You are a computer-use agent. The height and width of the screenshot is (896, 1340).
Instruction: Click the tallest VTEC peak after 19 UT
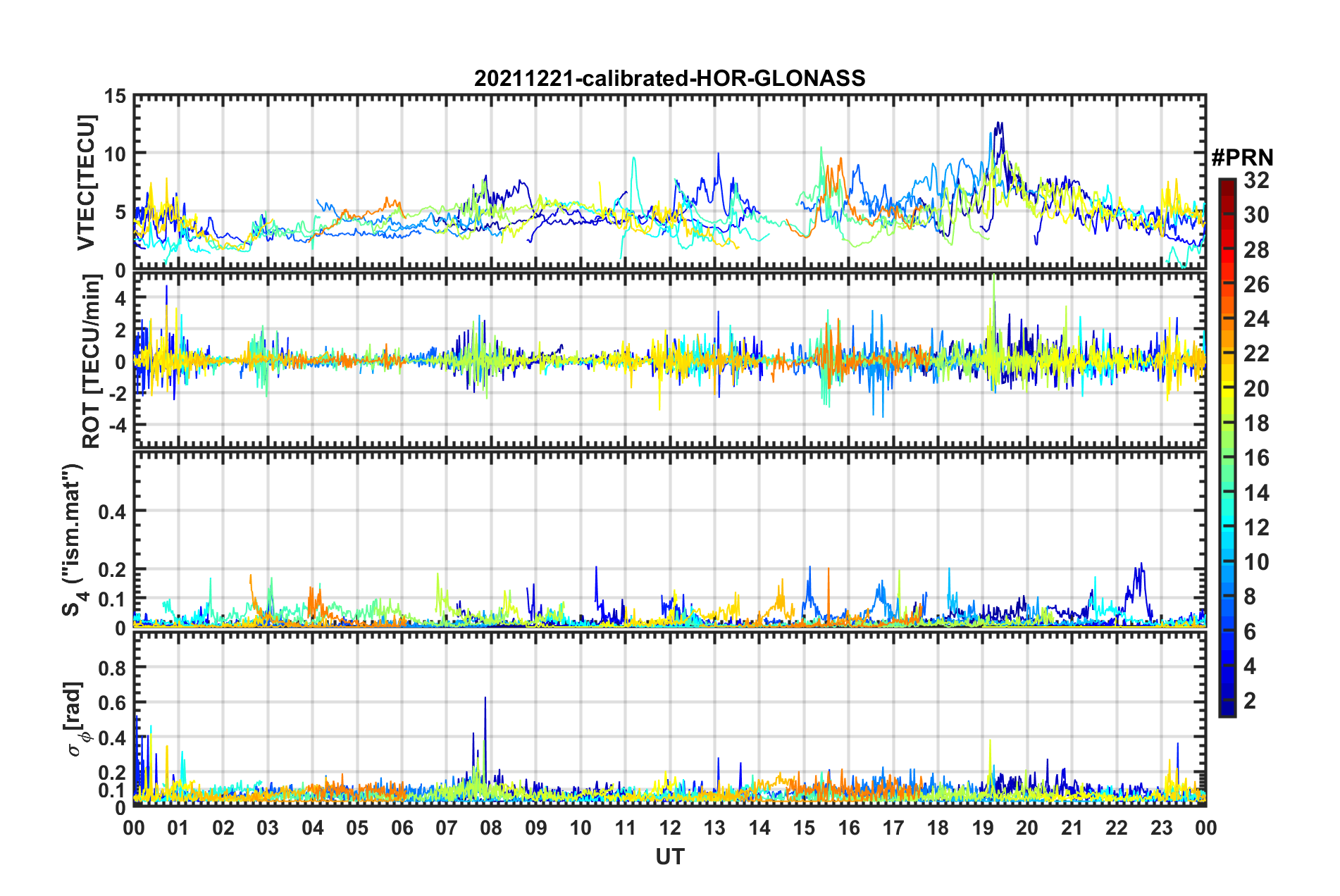click(999, 123)
